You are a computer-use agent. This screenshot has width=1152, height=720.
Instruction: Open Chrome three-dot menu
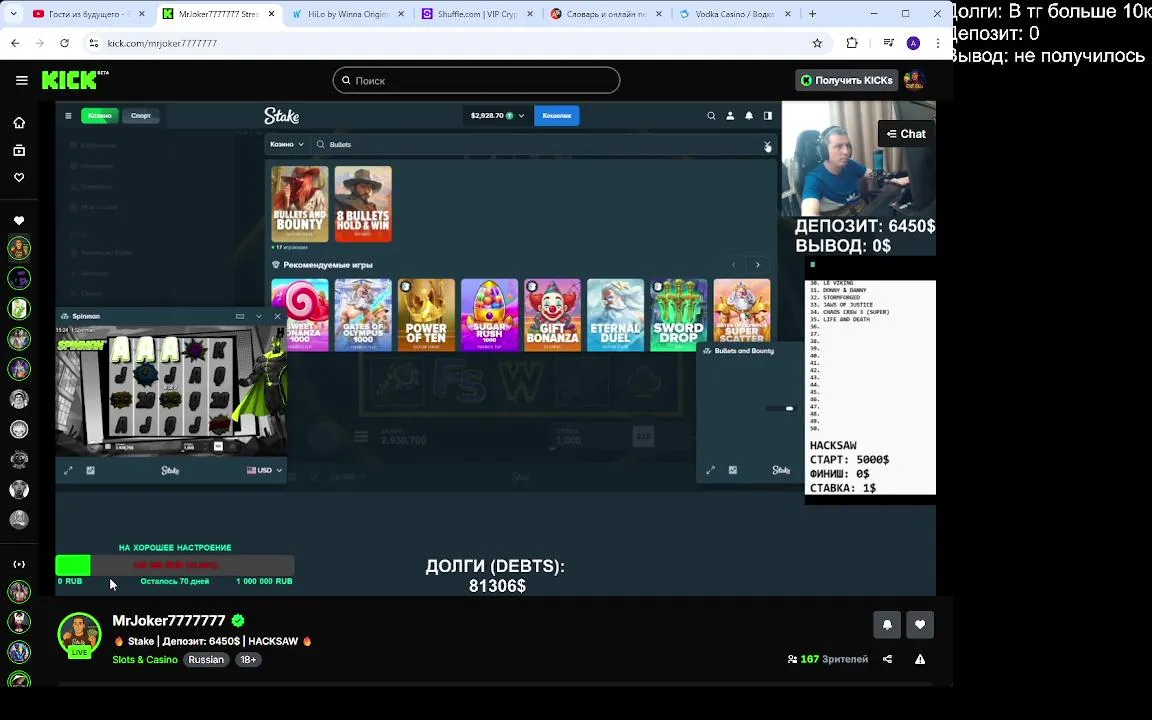(x=937, y=43)
